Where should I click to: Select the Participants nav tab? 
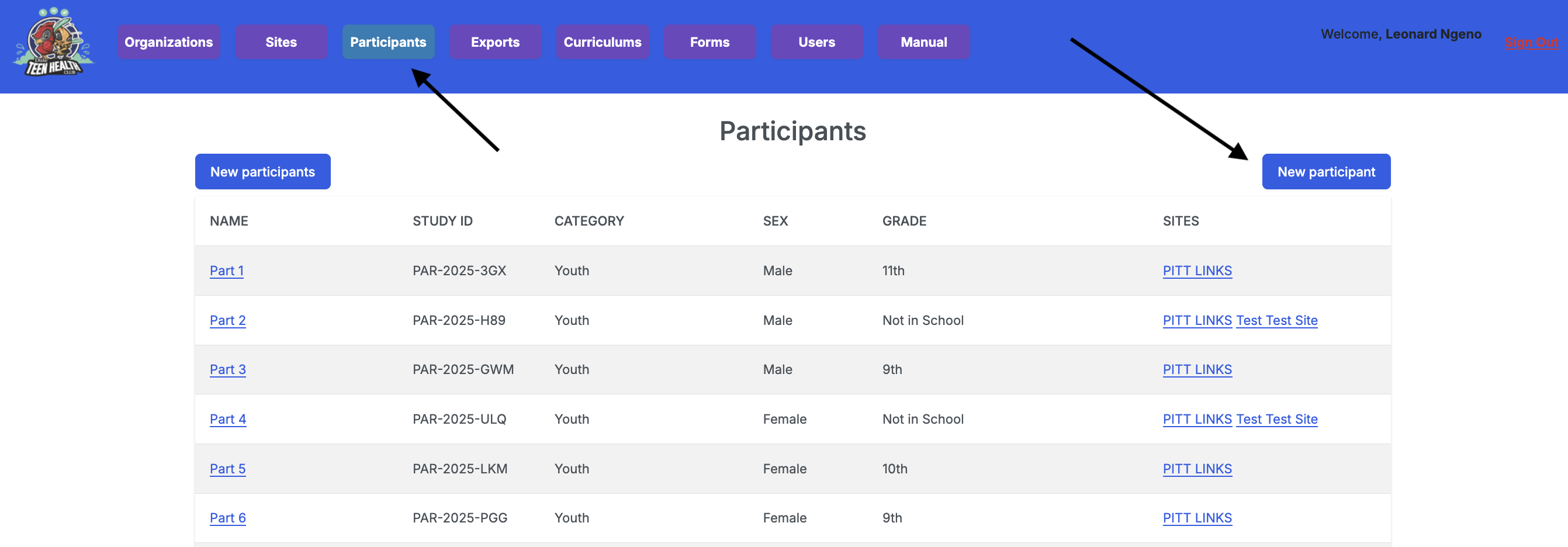coord(389,42)
